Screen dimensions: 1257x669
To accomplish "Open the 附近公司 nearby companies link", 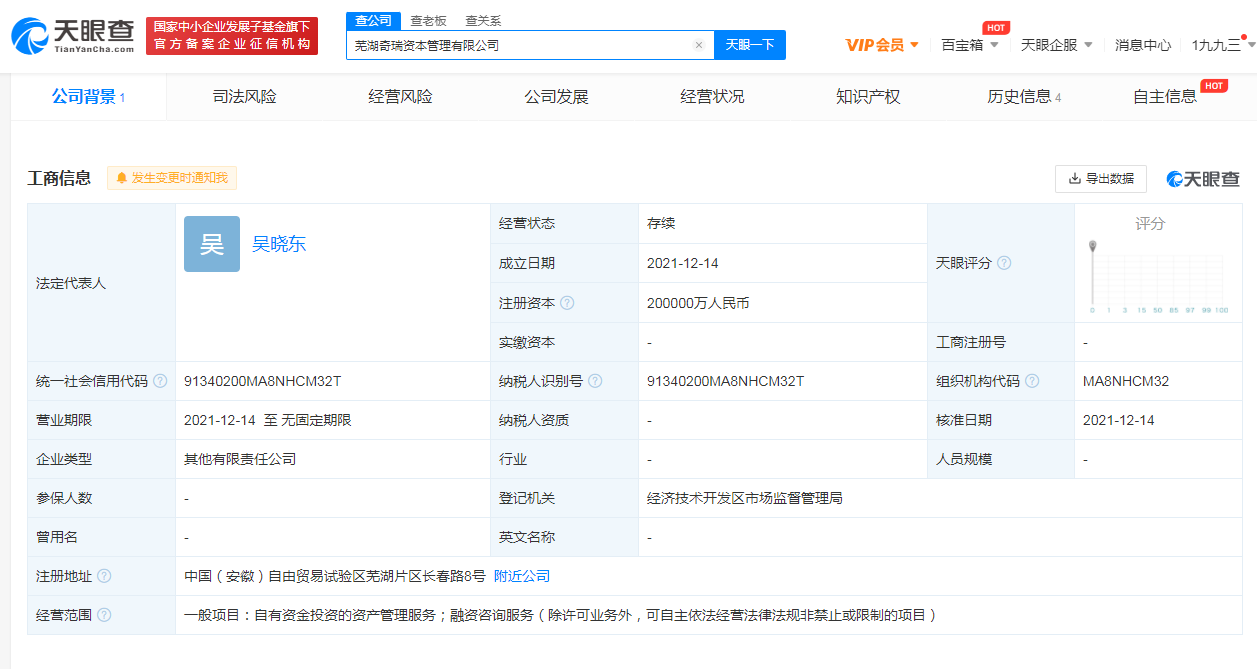I will pyautogui.click(x=522, y=576).
